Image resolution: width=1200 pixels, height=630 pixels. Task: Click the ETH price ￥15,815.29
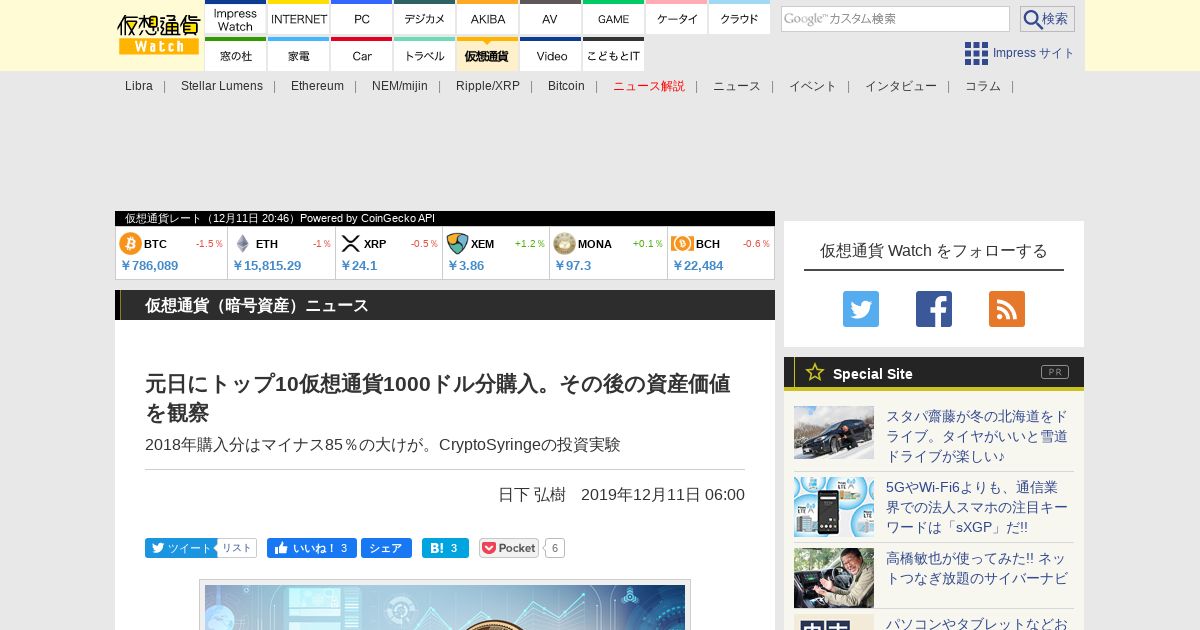coord(267,266)
